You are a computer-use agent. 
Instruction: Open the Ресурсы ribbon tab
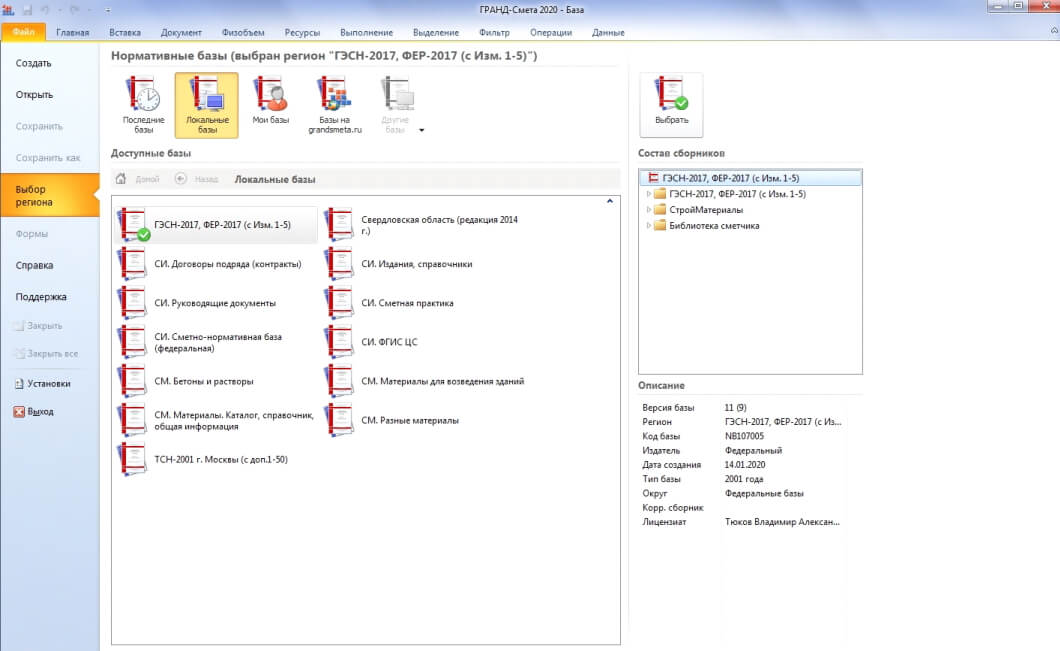click(x=302, y=32)
